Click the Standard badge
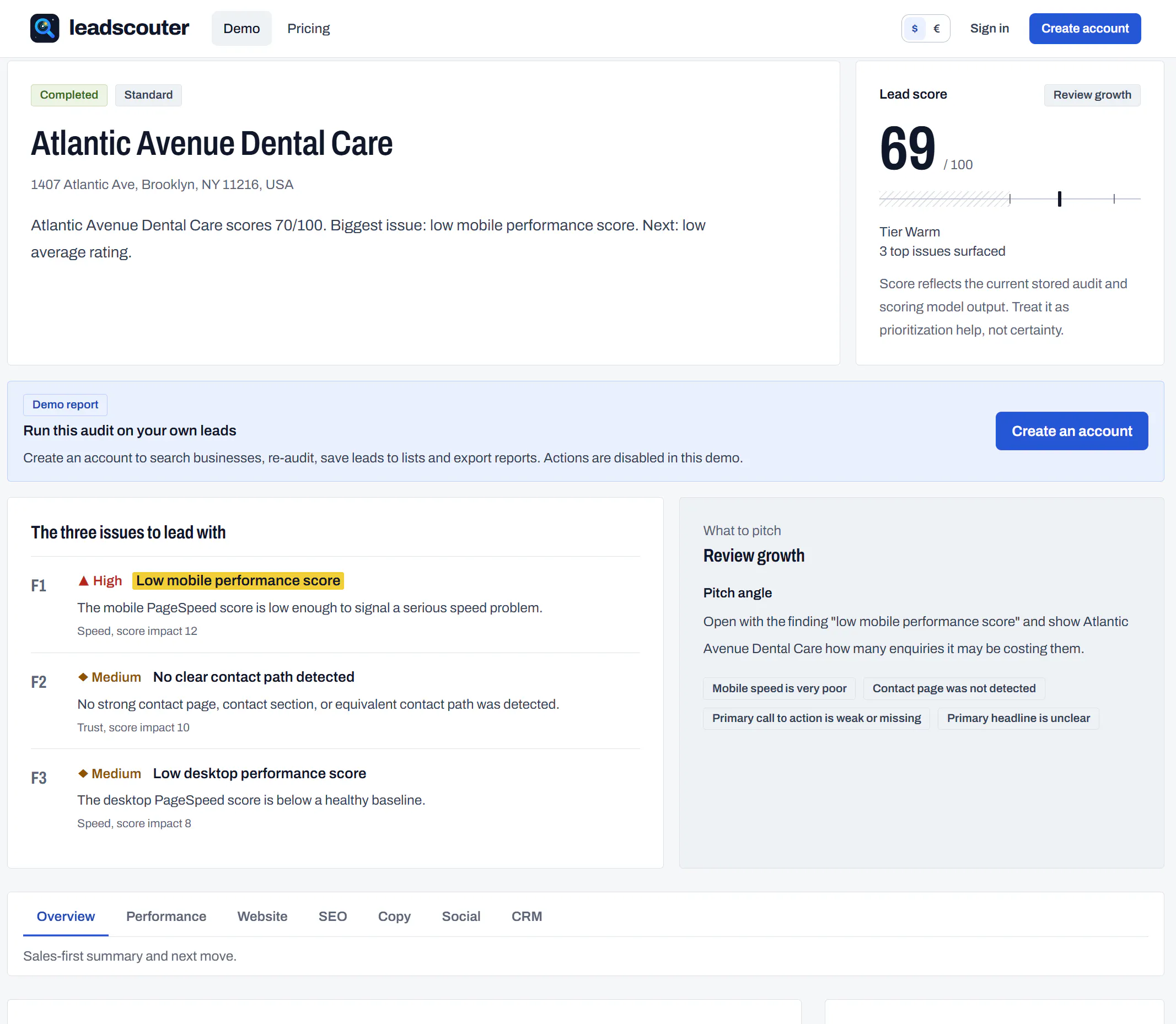This screenshot has width=1176, height=1024. 149,95
